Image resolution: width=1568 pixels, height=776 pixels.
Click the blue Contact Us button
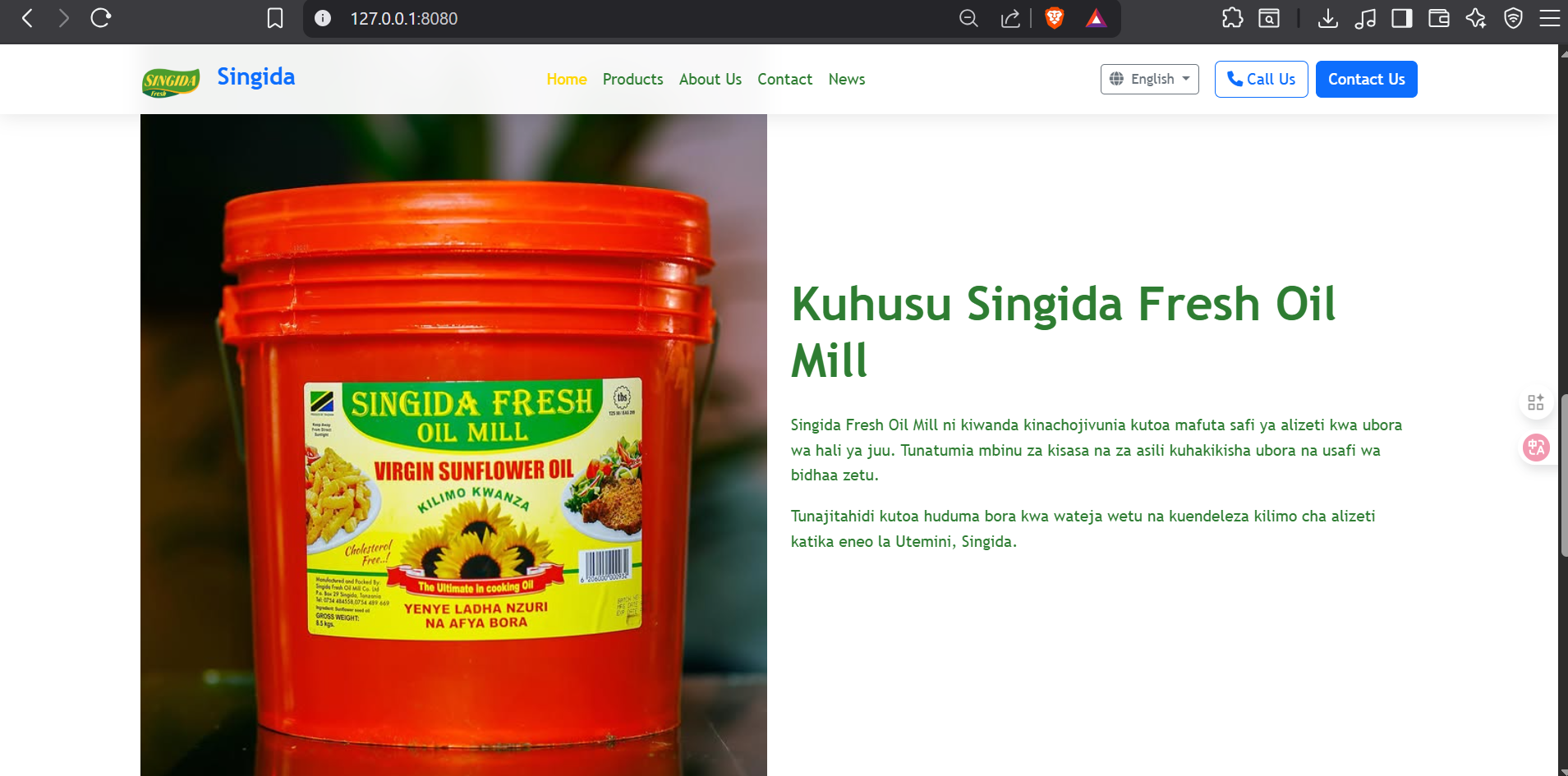(1366, 79)
